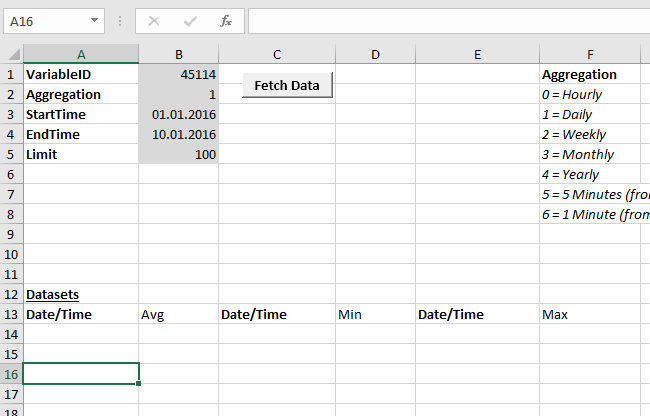650x416 pixels.
Task: Click the Enter checkmark icon in formula bar
Action: pos(189,20)
